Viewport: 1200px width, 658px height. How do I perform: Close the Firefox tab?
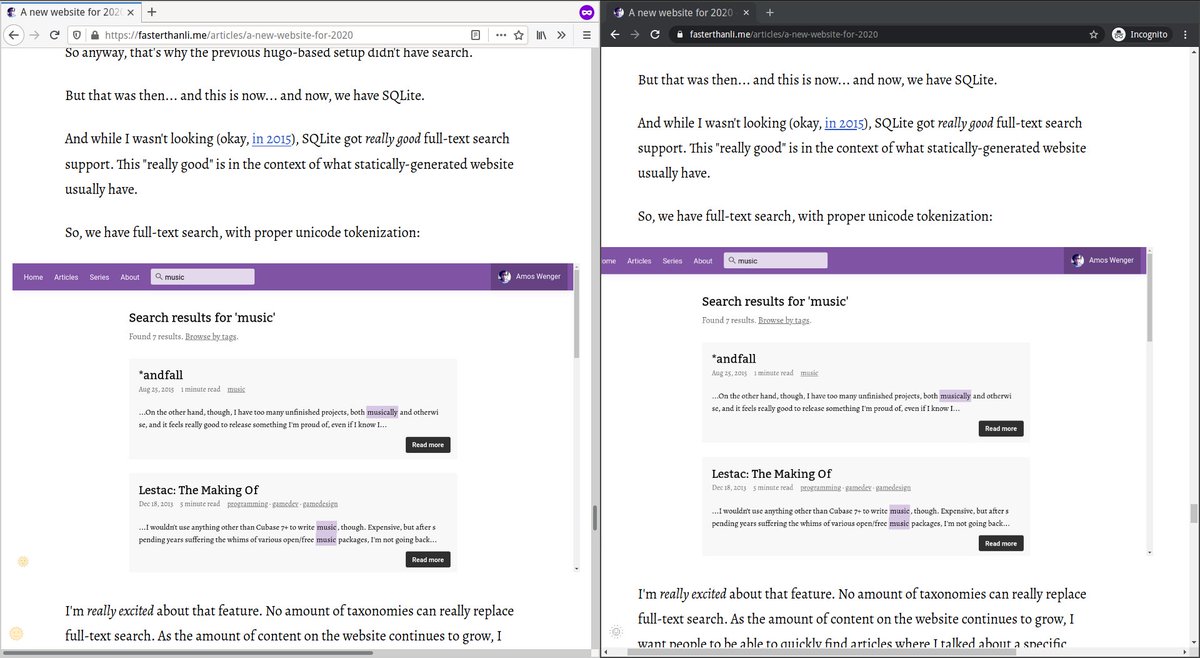pyautogui.click(x=131, y=12)
